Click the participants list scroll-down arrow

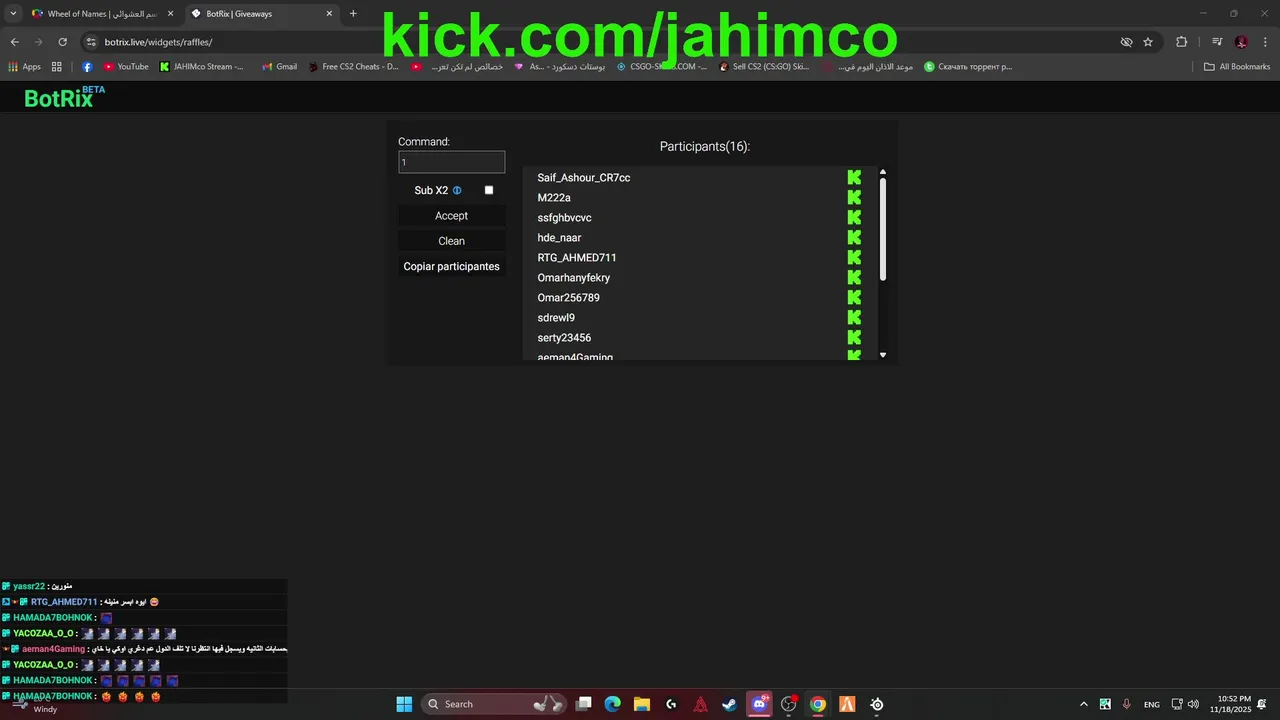click(x=883, y=355)
